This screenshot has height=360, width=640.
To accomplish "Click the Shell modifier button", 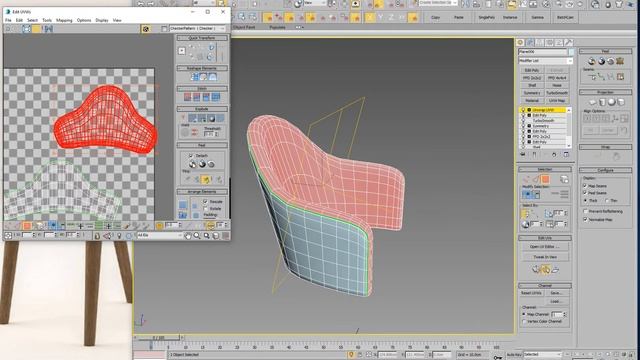I will pos(531,85).
